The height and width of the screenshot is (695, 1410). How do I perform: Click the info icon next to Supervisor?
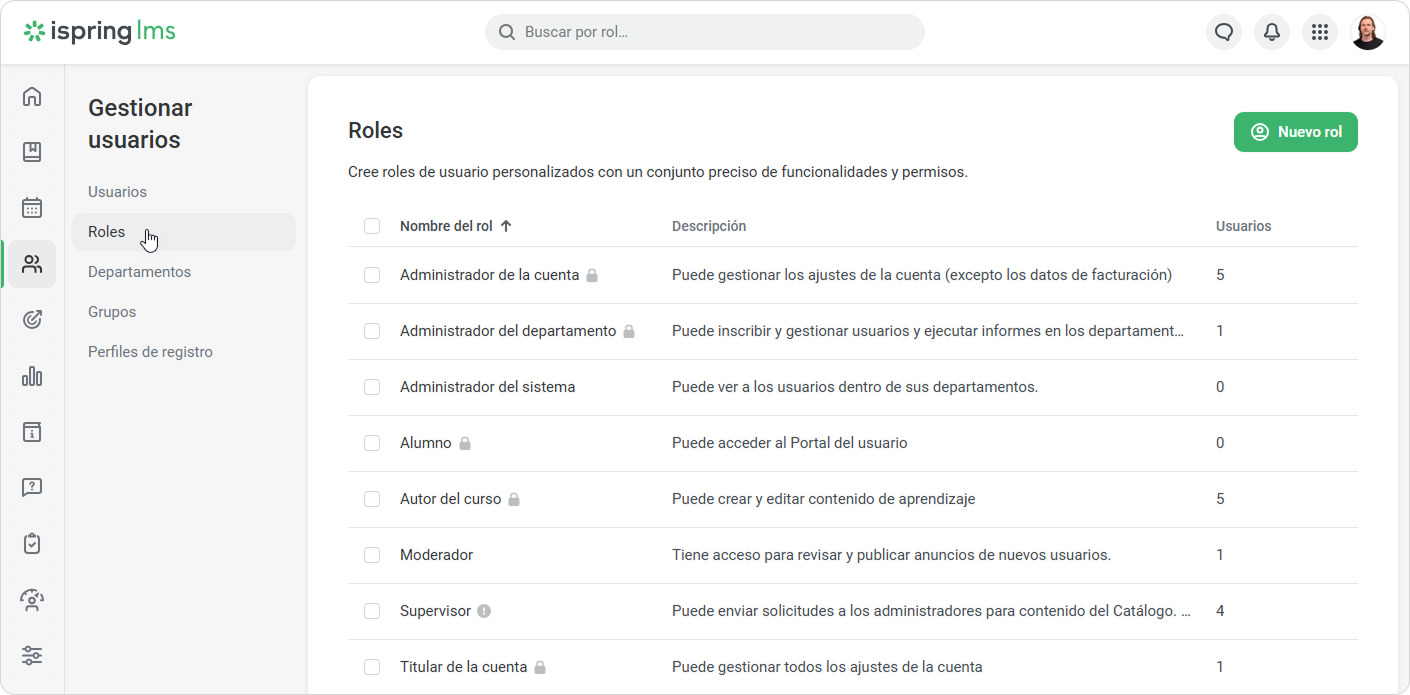pos(484,611)
